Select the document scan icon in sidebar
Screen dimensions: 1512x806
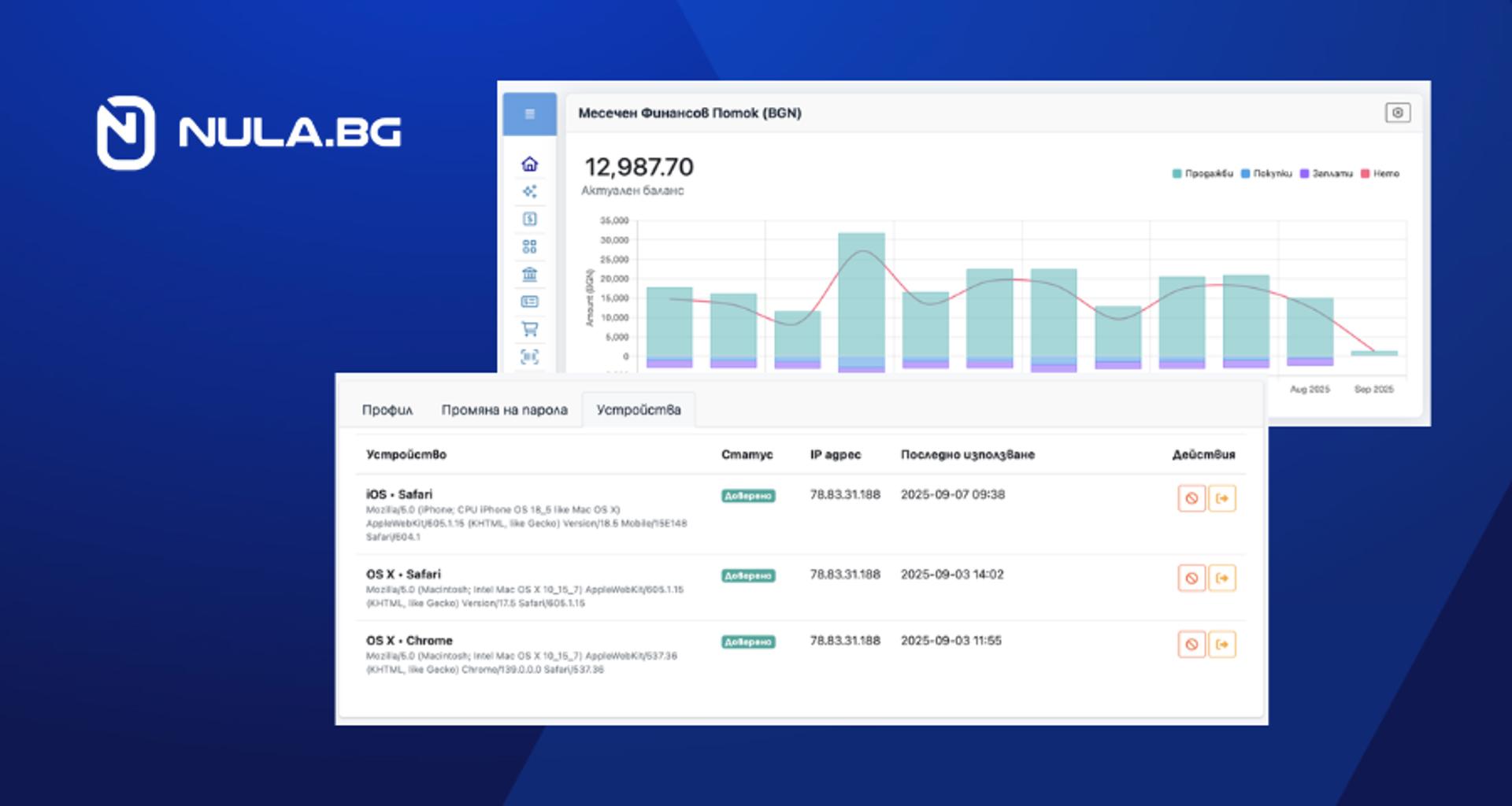pos(530,357)
